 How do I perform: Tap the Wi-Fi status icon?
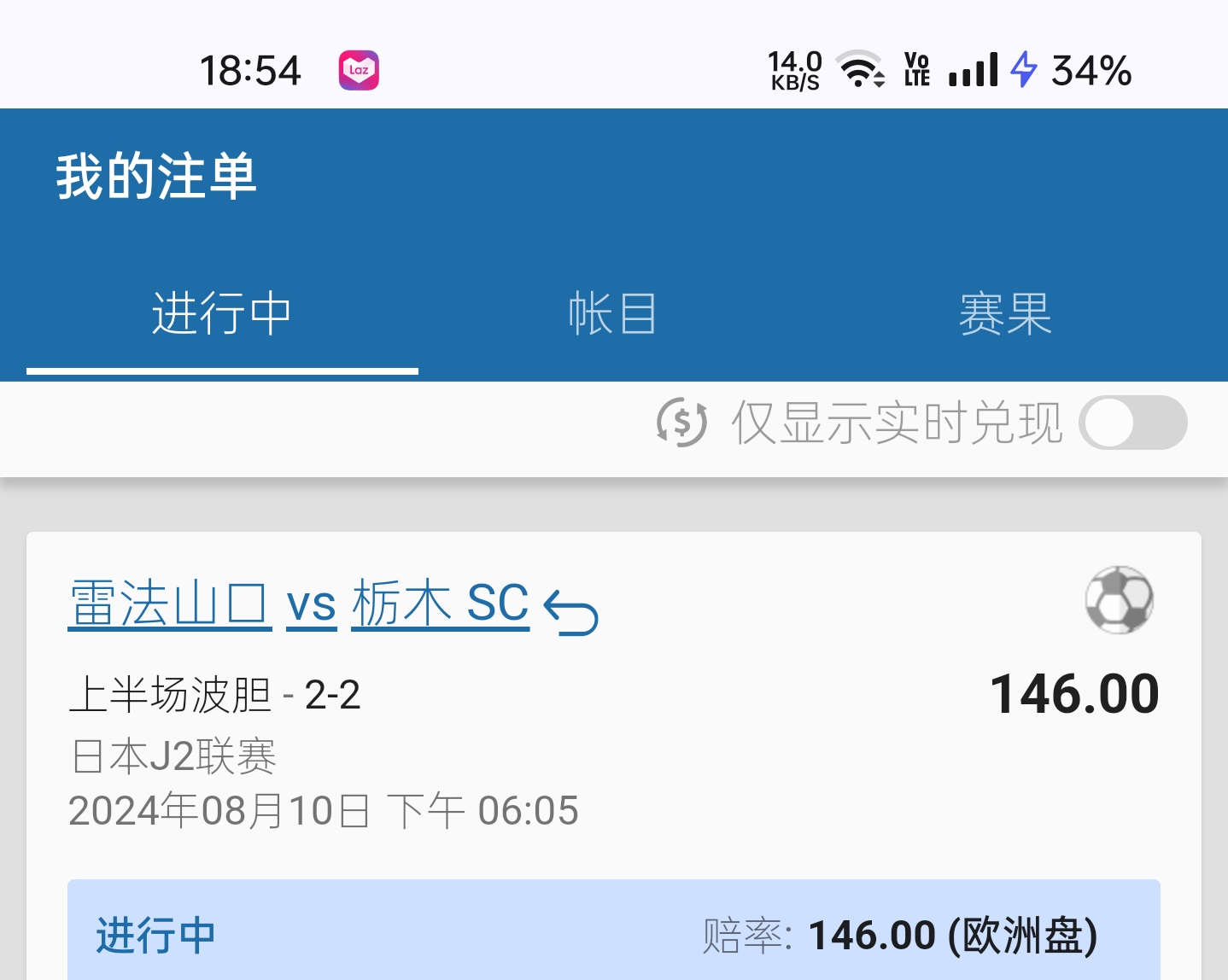[x=859, y=69]
